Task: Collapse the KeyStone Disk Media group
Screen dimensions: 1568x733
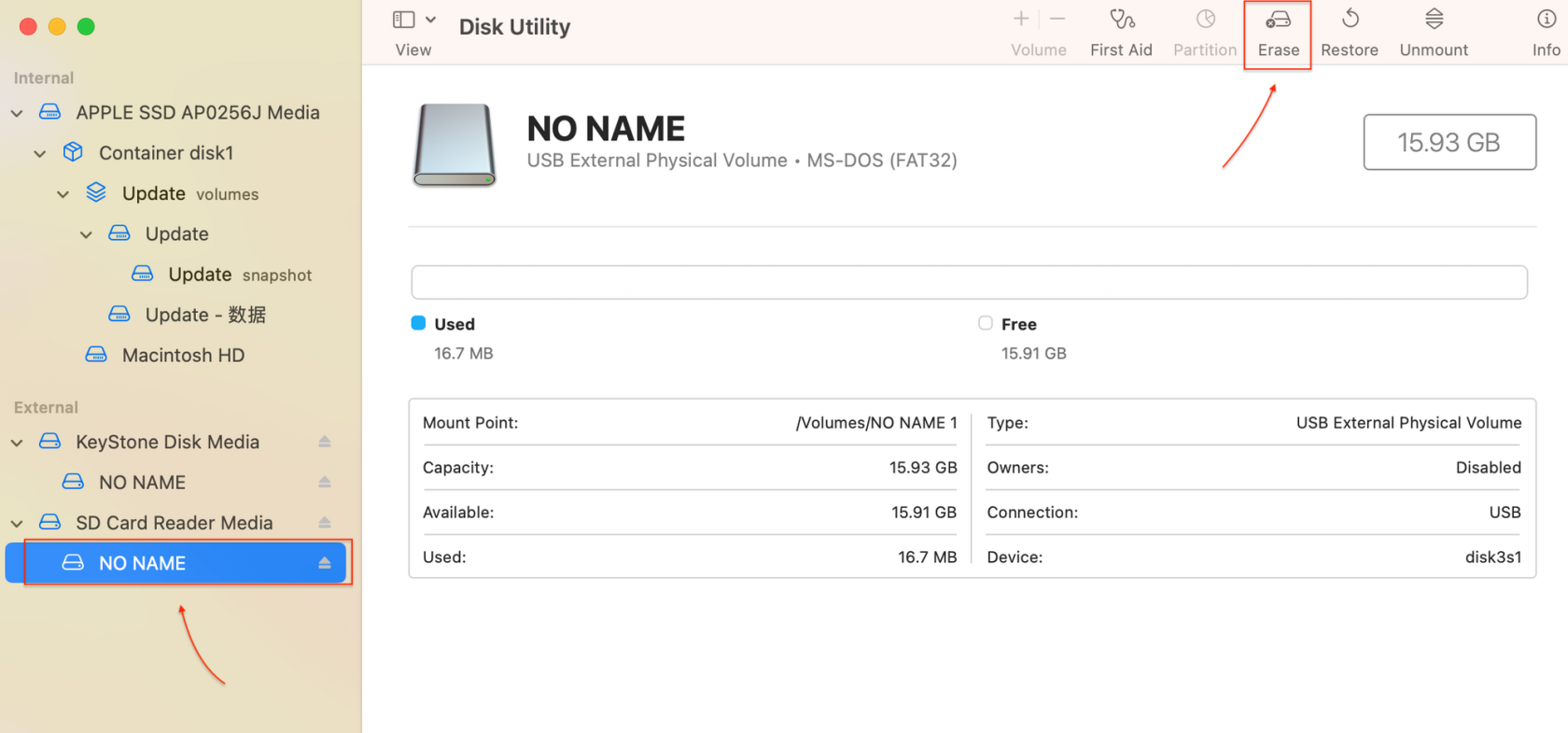Action: pyautogui.click(x=17, y=443)
